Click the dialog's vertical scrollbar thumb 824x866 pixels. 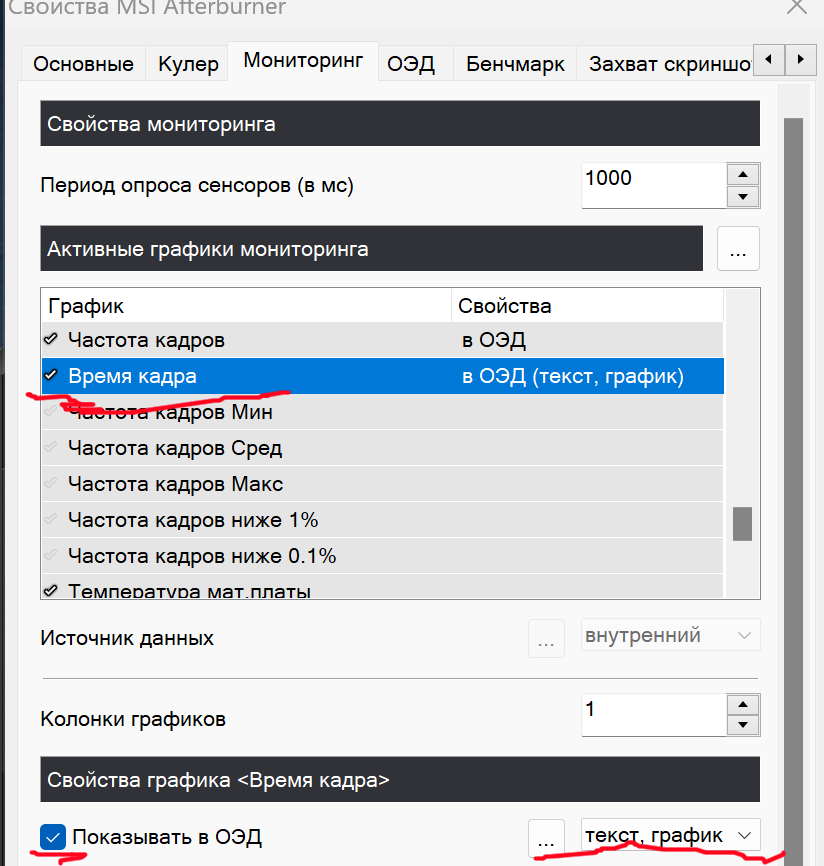[x=793, y=492]
